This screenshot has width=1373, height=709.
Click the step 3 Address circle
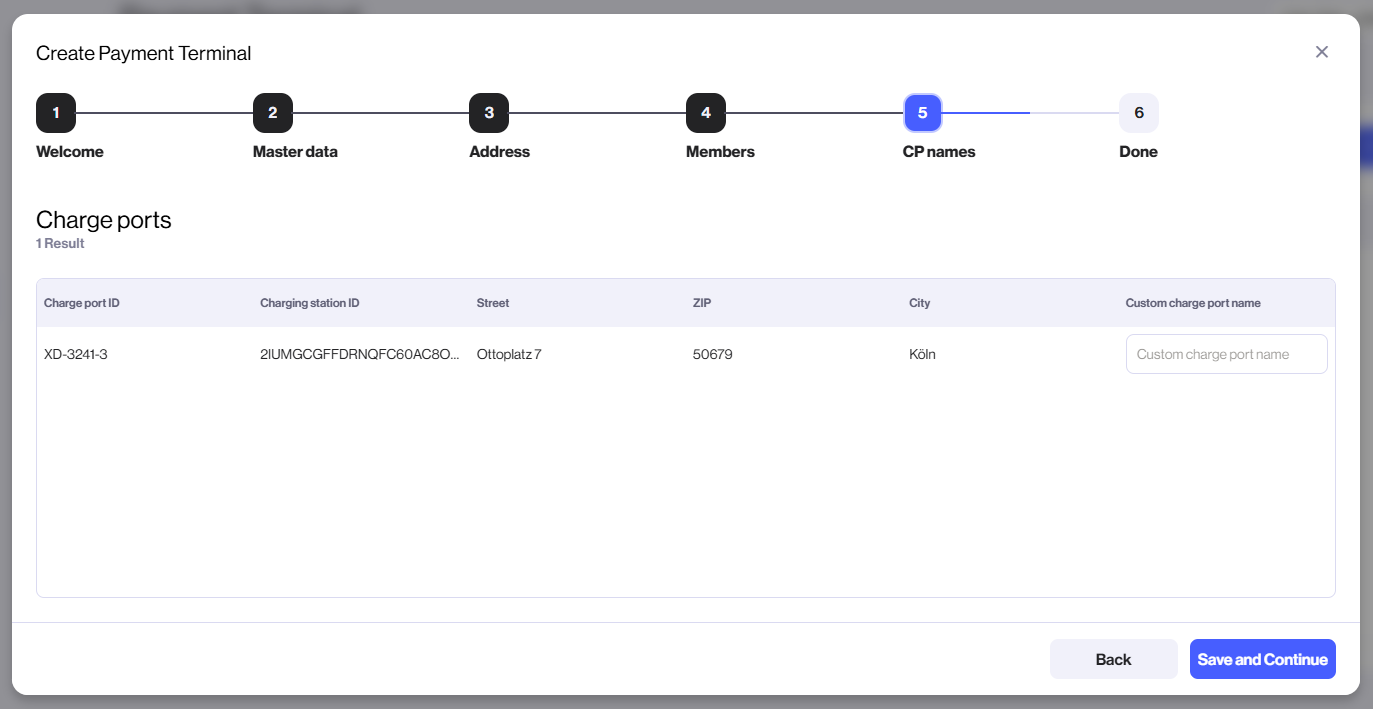489,113
